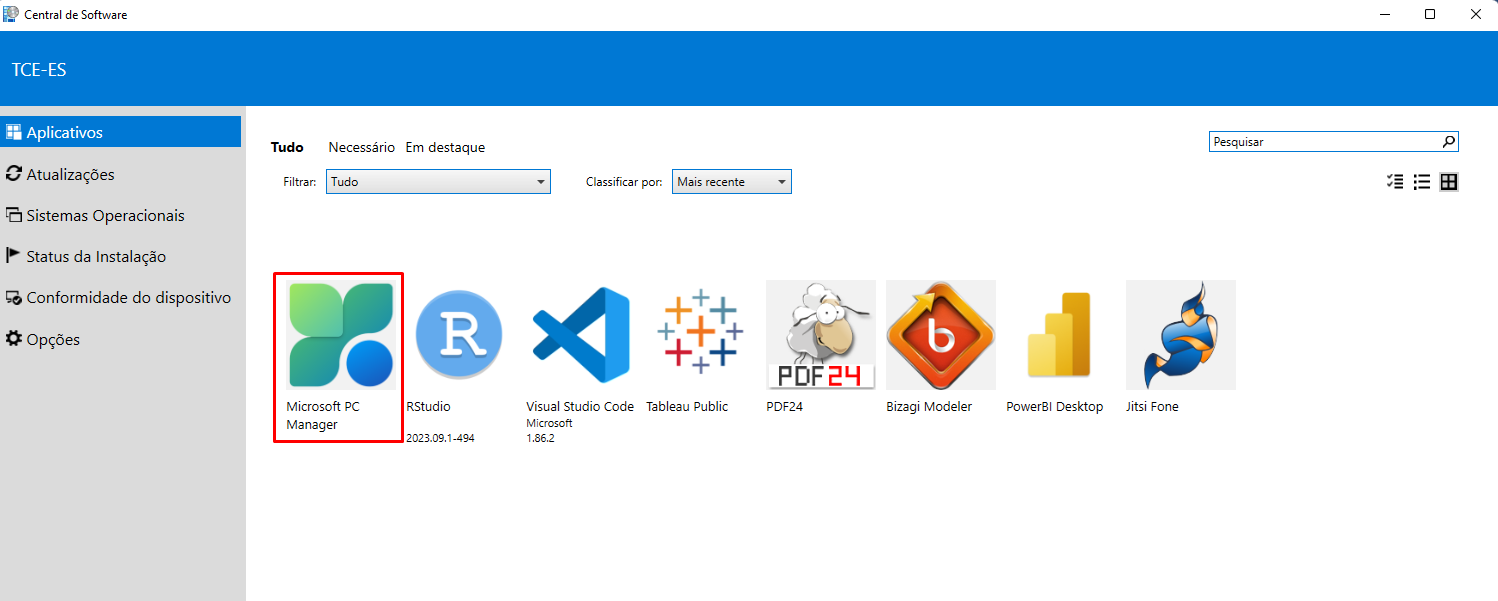Click the RStudio label text

coord(428,407)
